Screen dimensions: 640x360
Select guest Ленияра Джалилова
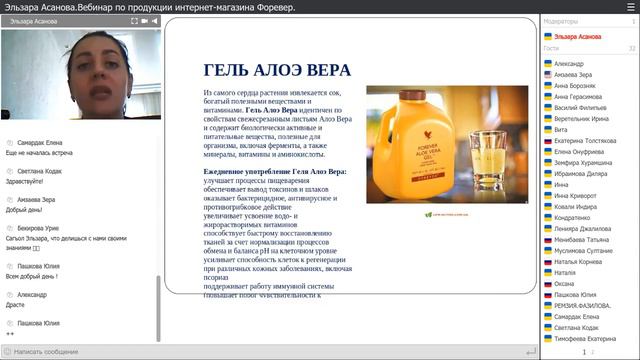point(582,229)
